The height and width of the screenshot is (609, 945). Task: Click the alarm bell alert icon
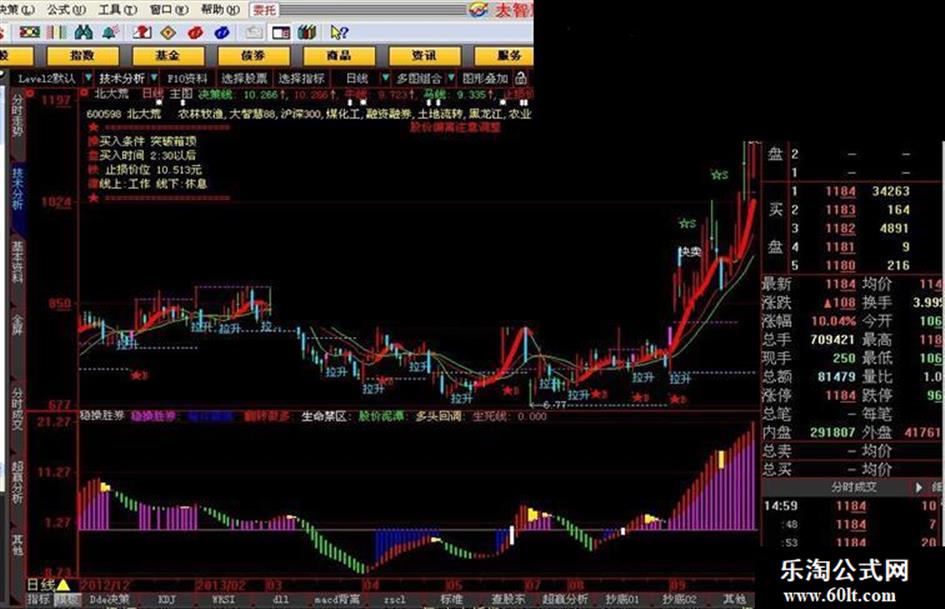(110, 32)
